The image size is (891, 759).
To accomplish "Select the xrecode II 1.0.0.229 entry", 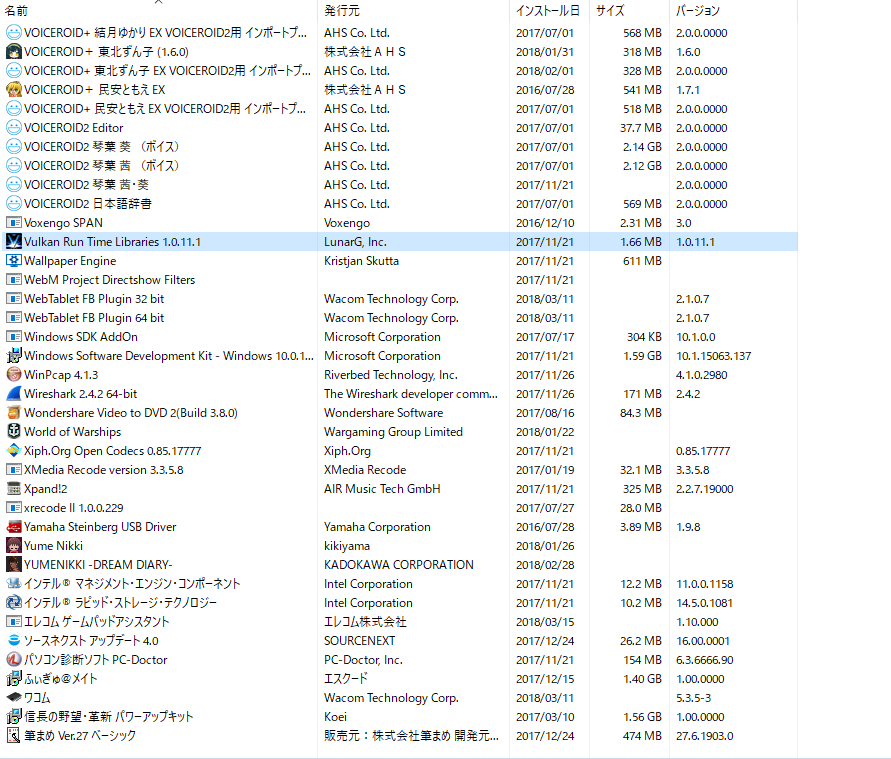I will pos(399,508).
